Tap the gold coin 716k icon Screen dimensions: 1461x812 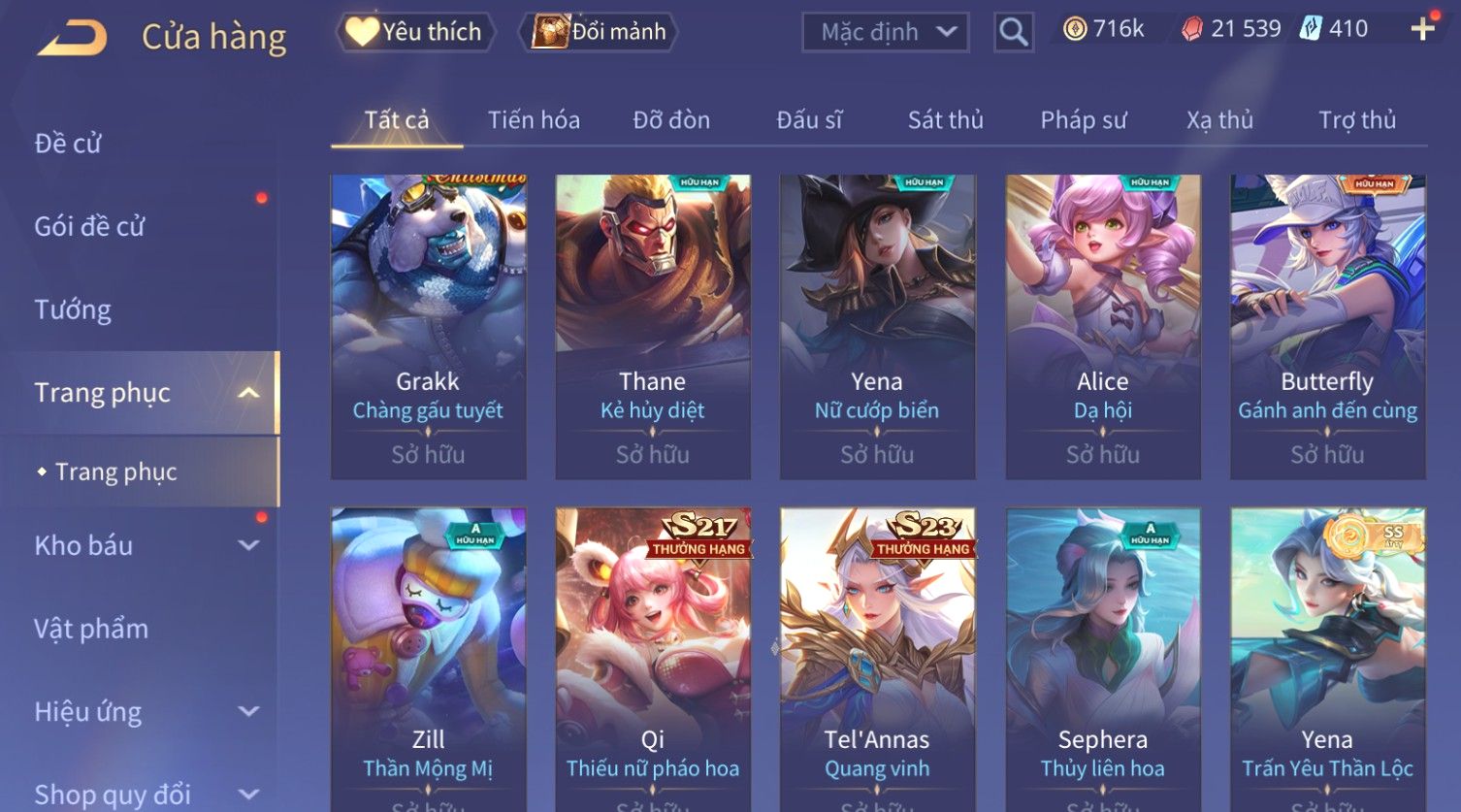[1074, 29]
